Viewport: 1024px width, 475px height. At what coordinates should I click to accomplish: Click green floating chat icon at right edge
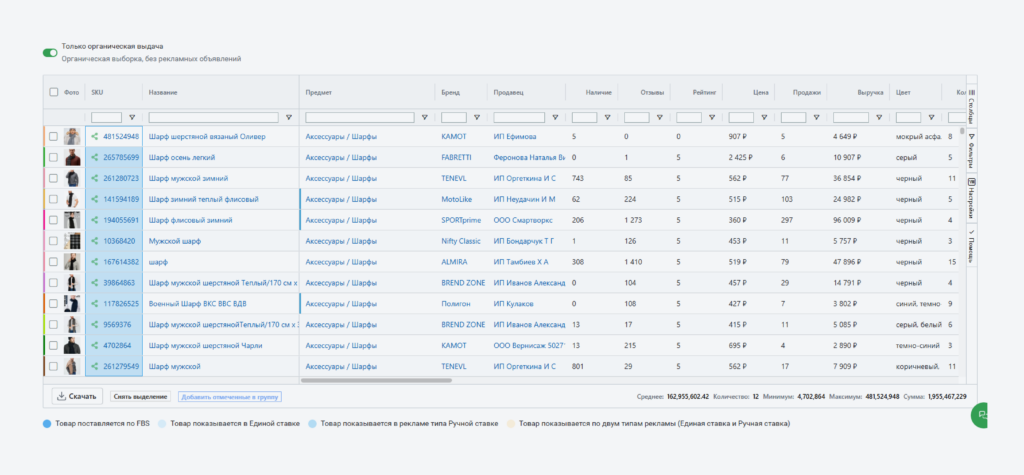point(985,414)
